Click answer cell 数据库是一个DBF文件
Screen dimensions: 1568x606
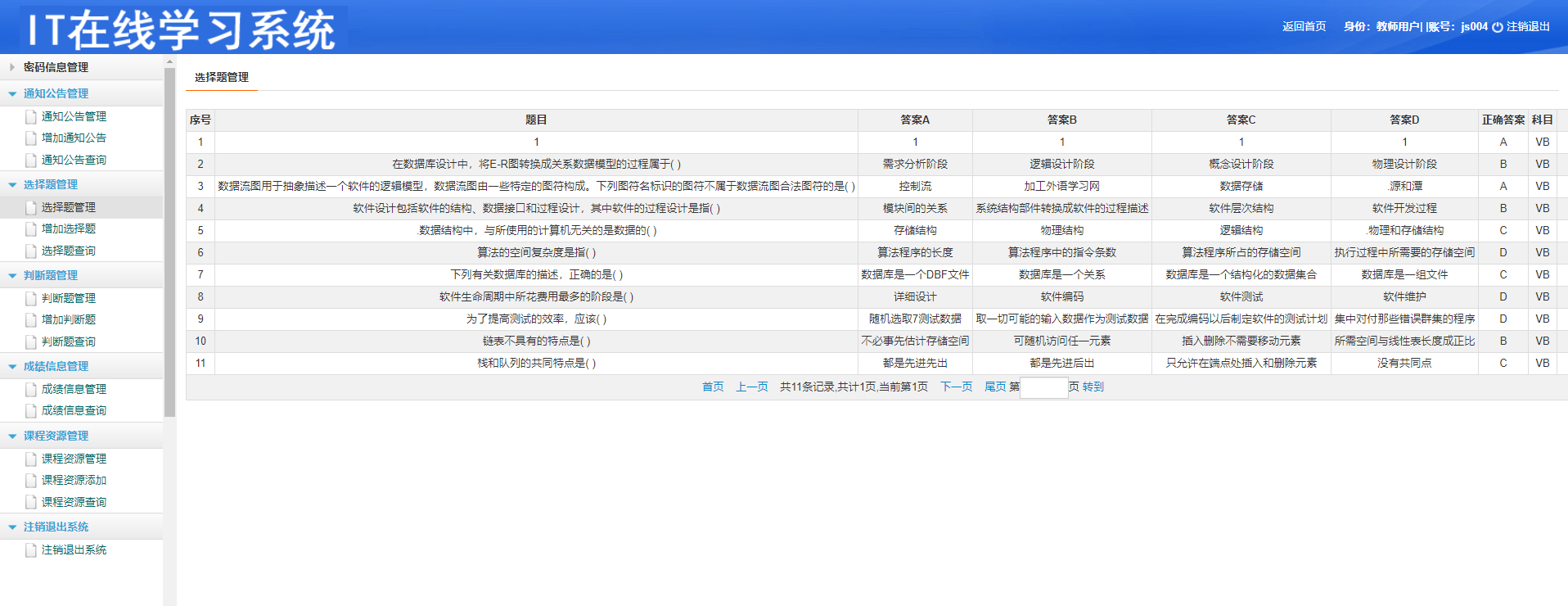tap(915, 274)
